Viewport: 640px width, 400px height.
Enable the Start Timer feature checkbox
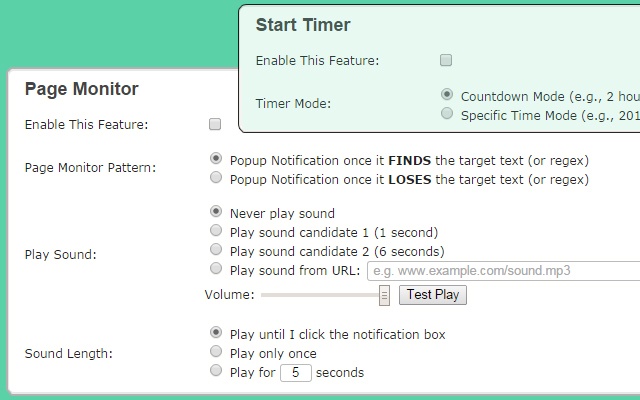446,60
